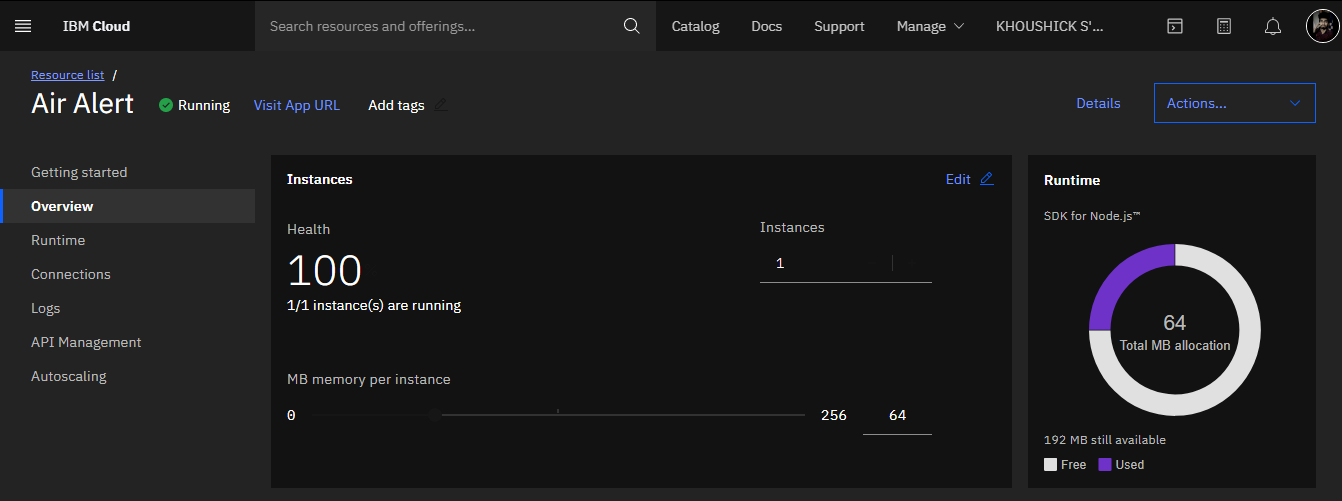
Task: Click the search magnifier icon
Action: click(x=631, y=26)
